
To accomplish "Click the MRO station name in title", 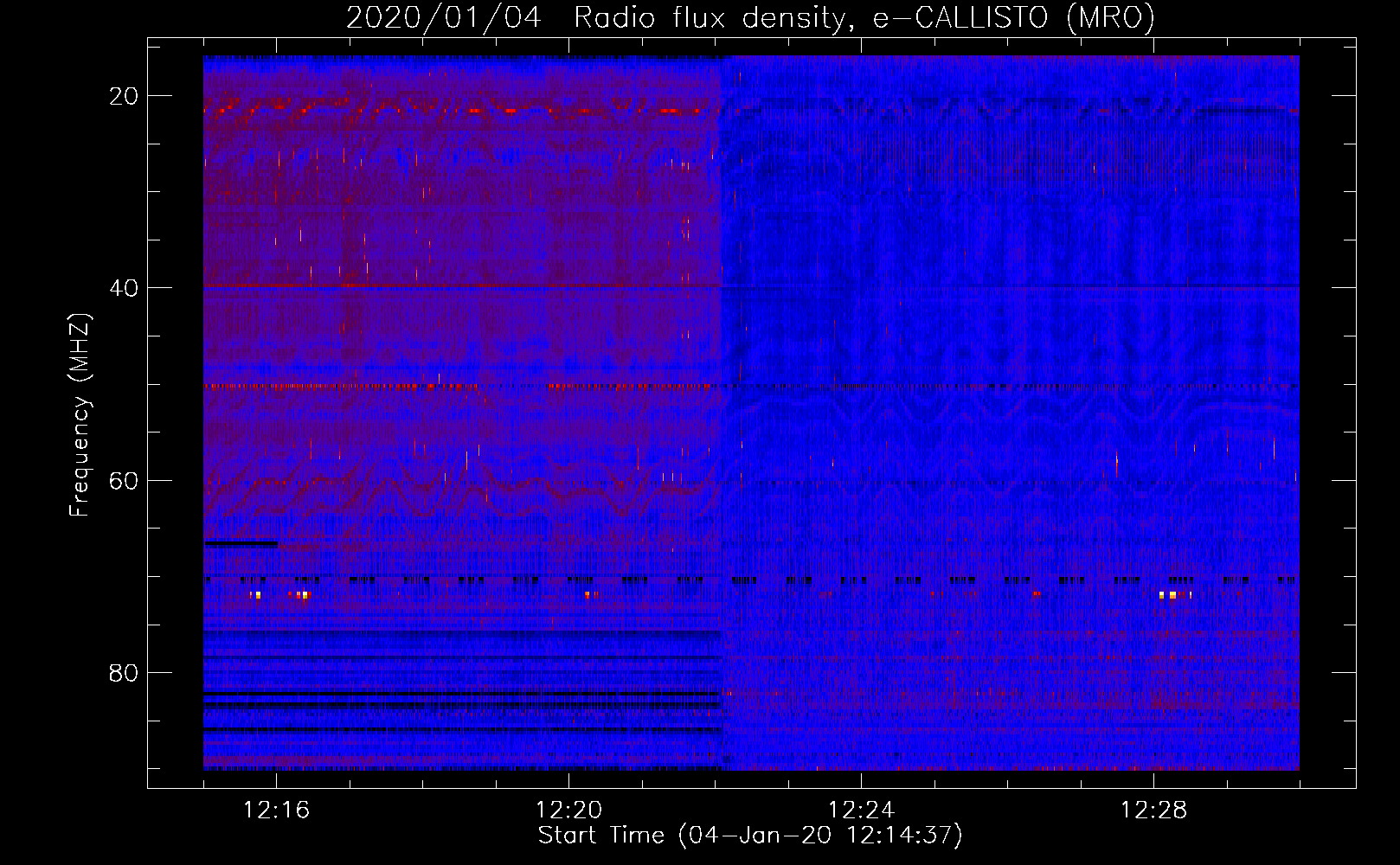I will (1110, 17).
